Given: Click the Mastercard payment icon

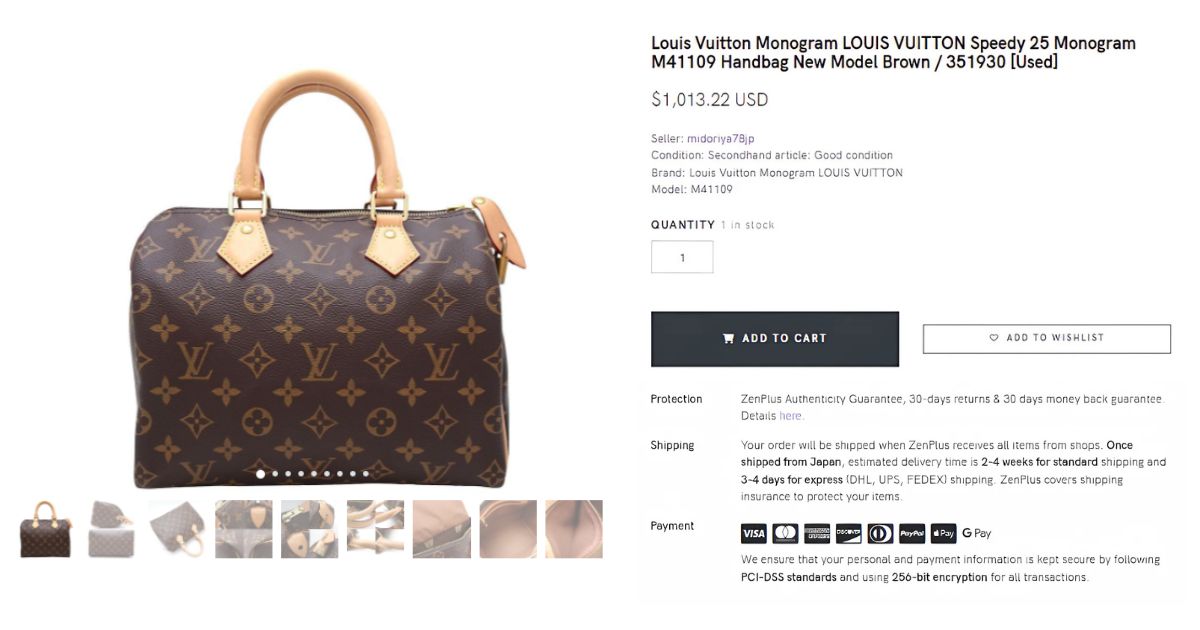Looking at the screenshot, I should [785, 533].
